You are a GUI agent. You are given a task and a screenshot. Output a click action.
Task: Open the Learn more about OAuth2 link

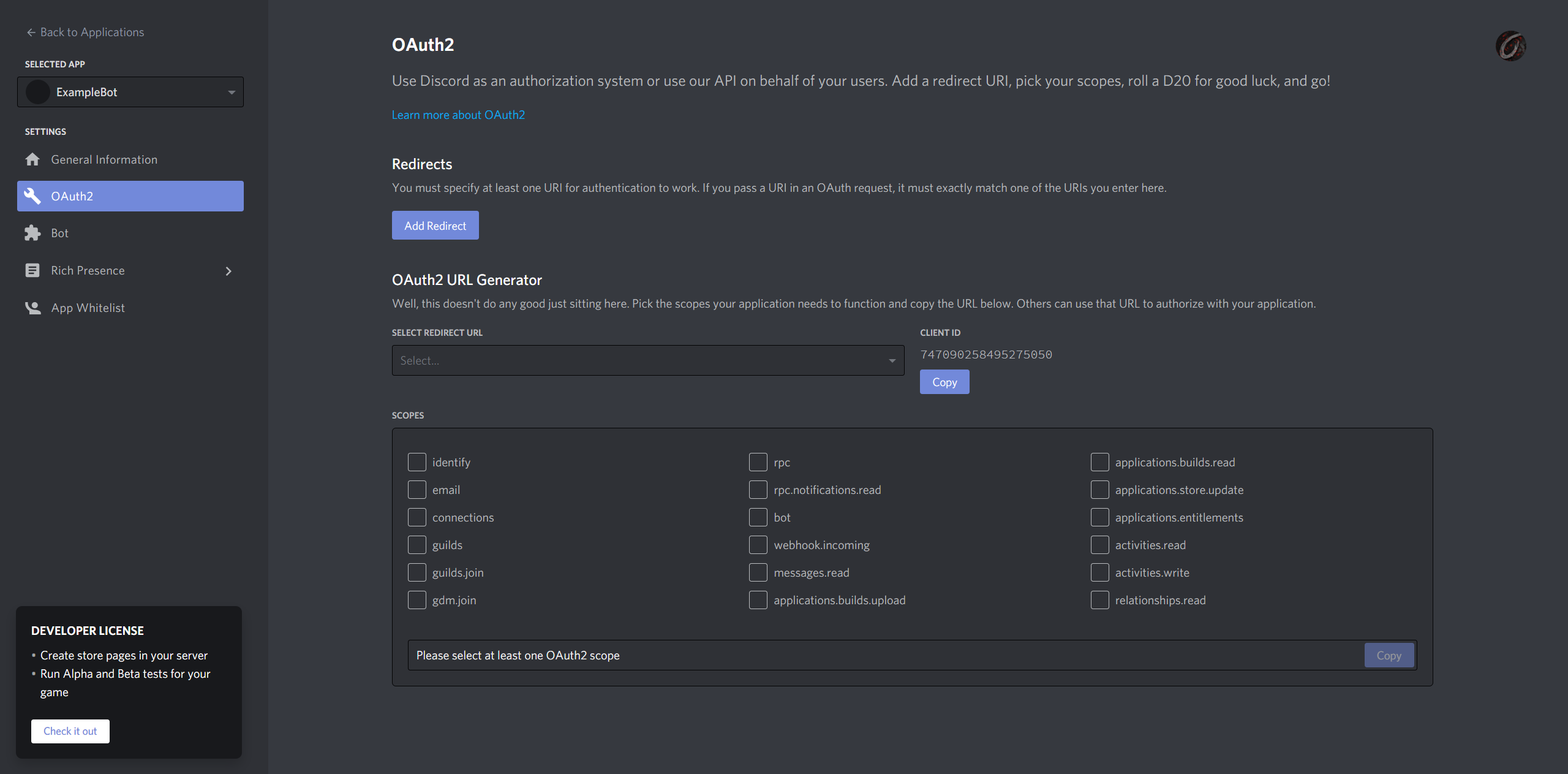point(458,115)
